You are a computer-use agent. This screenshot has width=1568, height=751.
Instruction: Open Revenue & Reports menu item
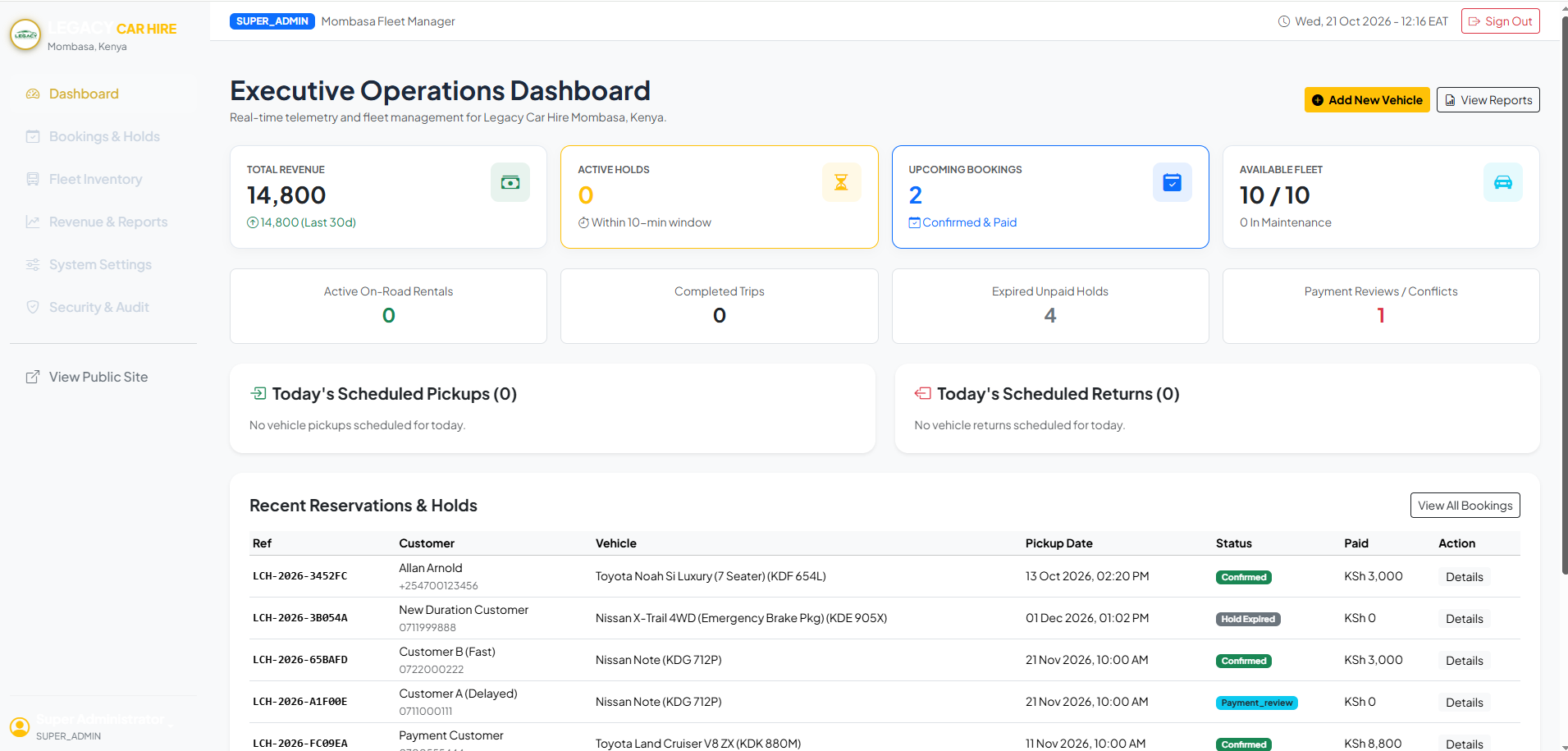coord(103,222)
